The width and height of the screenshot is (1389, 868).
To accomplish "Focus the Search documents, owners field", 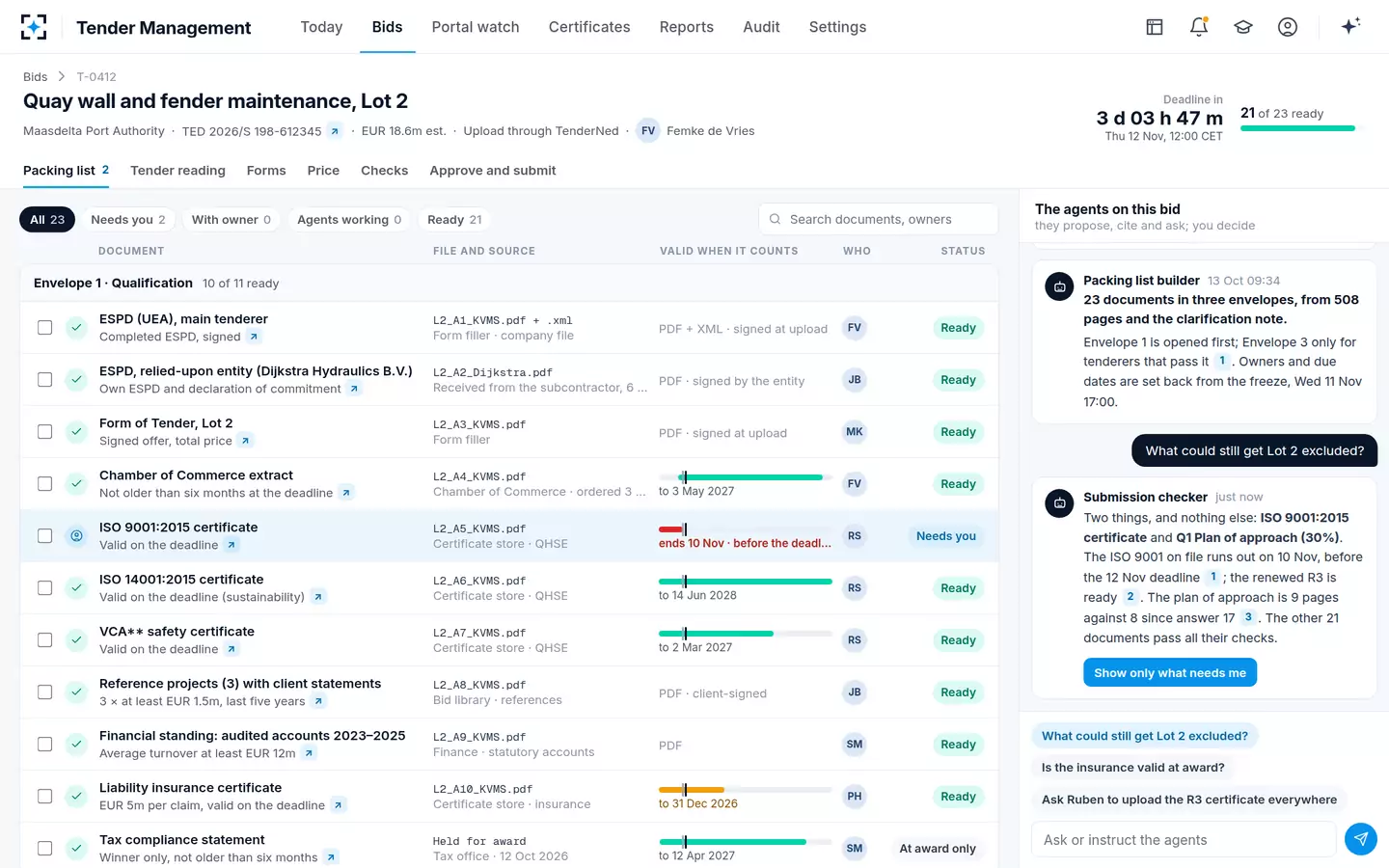I will [x=878, y=220].
